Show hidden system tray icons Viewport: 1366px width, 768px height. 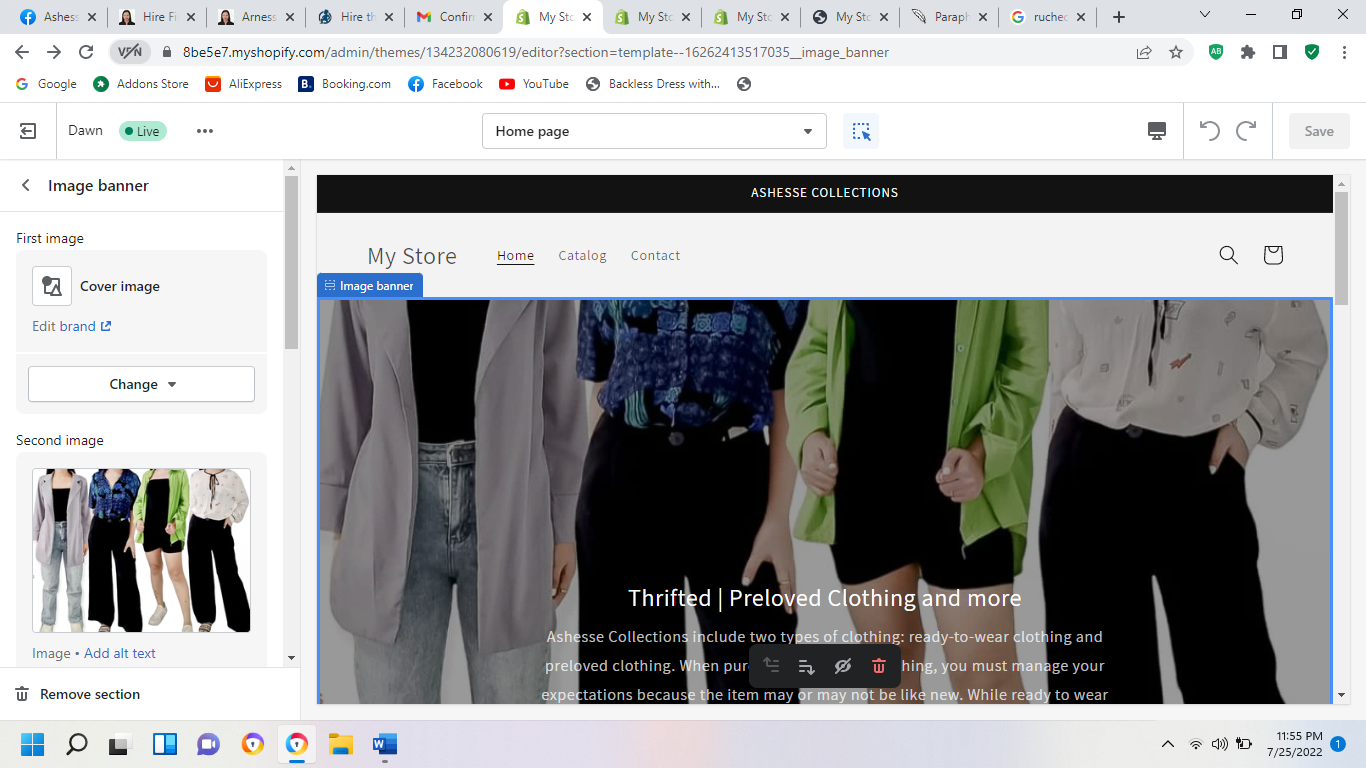pyautogui.click(x=1167, y=744)
